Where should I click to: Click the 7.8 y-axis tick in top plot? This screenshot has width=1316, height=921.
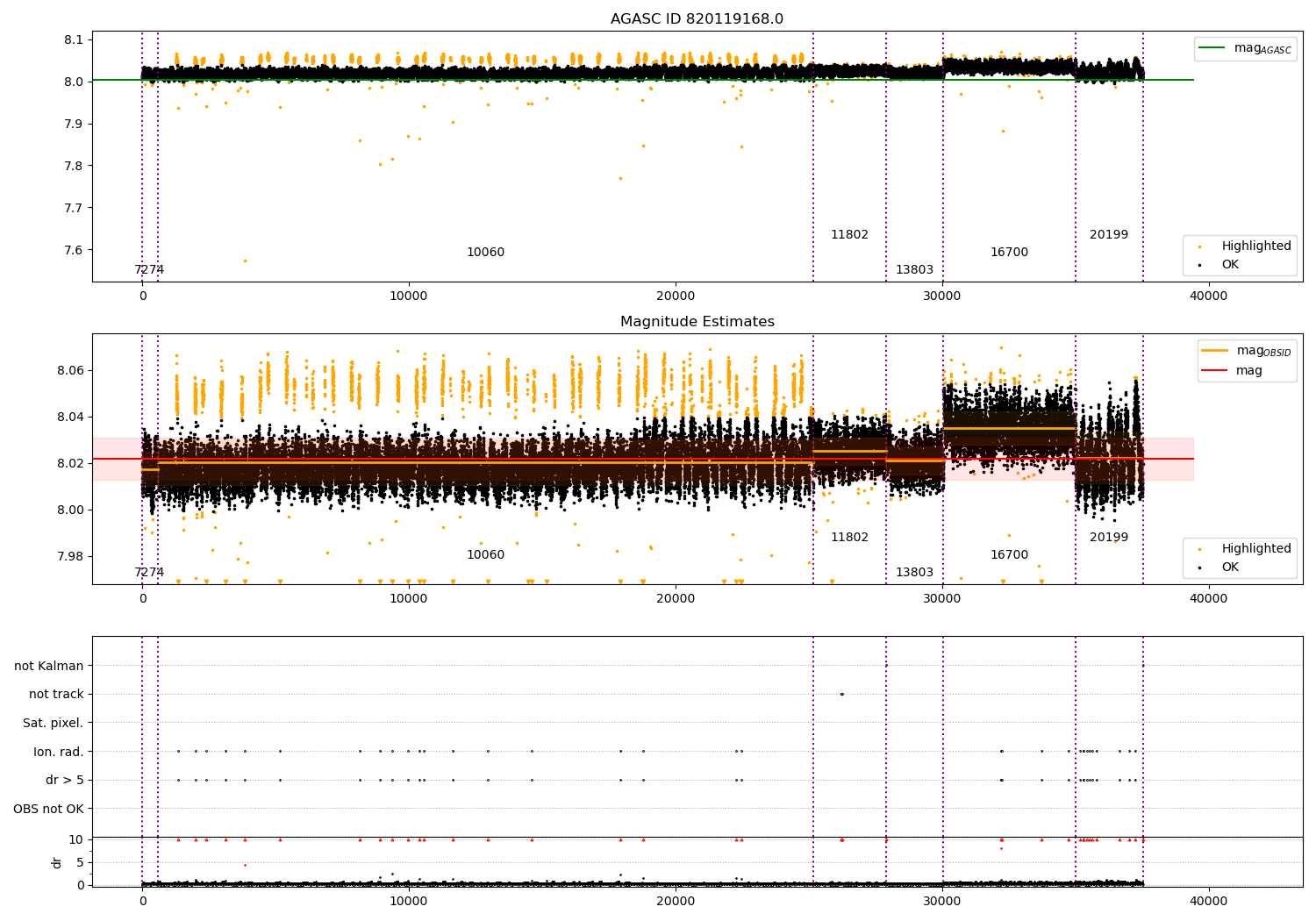pyautogui.click(x=74, y=166)
